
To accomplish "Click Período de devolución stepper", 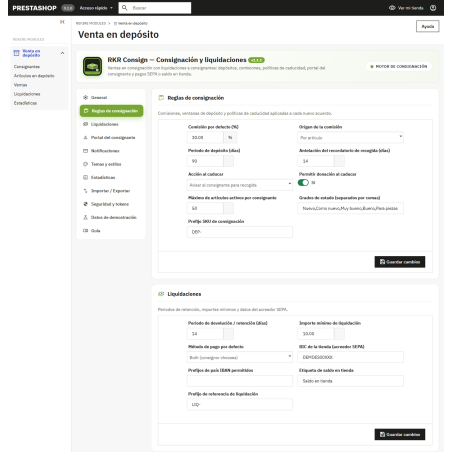I will click(228, 333).
